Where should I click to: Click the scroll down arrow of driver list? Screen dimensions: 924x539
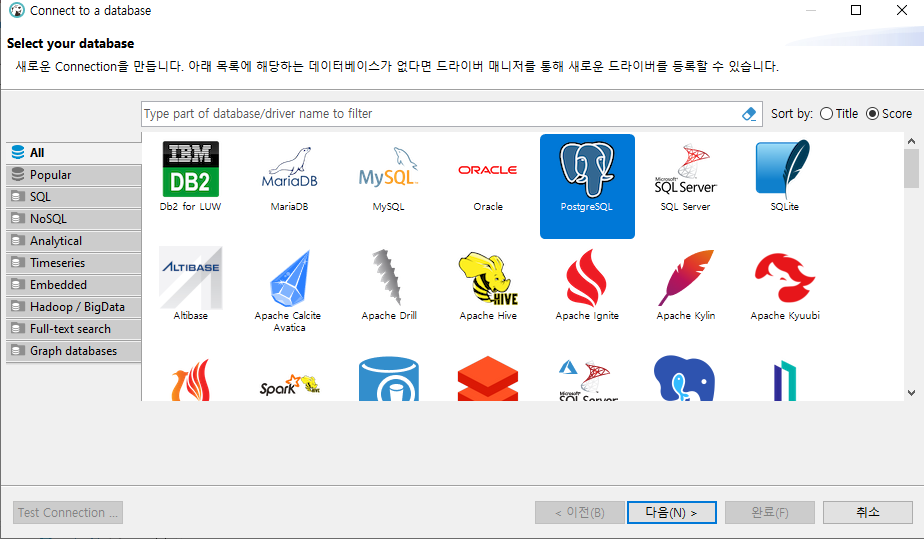911,393
